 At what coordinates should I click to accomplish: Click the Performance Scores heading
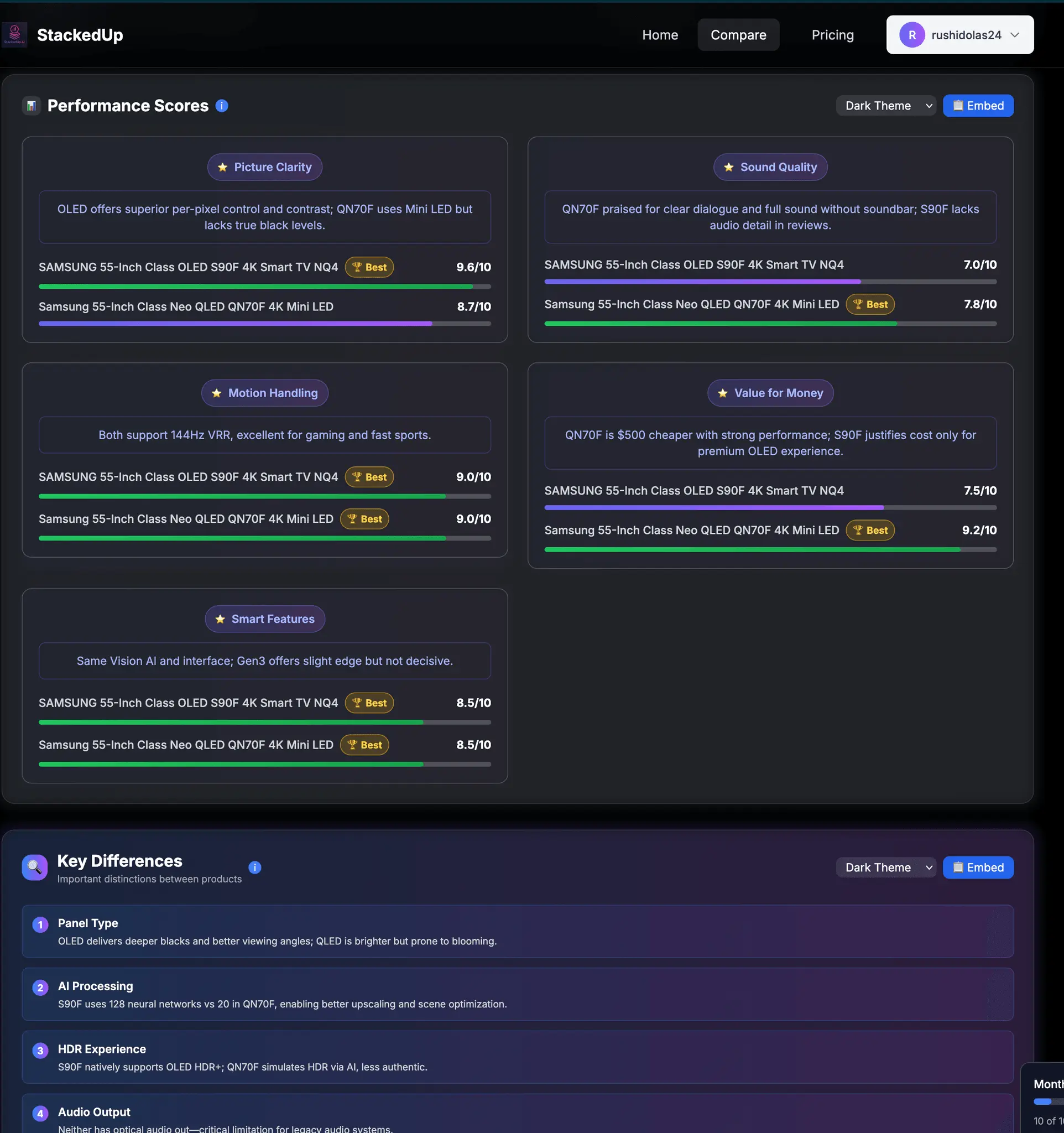point(128,106)
